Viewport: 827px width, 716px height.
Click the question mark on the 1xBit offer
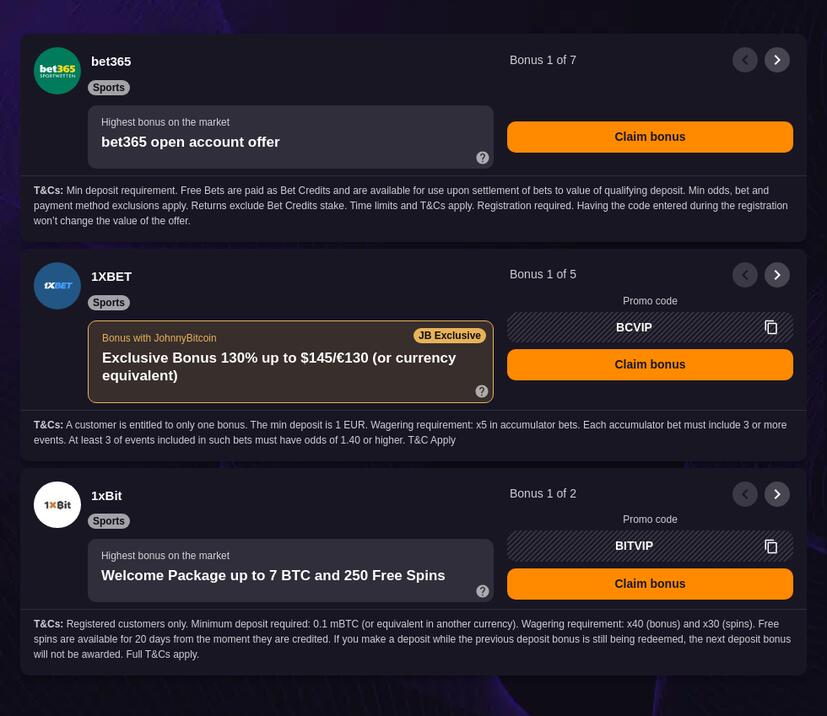tap(482, 590)
